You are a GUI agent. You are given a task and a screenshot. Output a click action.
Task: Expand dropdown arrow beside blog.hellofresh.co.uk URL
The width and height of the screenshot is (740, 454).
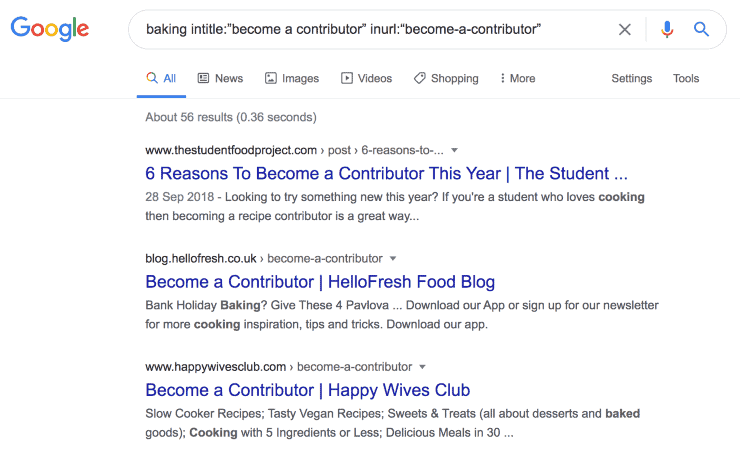tap(393, 259)
